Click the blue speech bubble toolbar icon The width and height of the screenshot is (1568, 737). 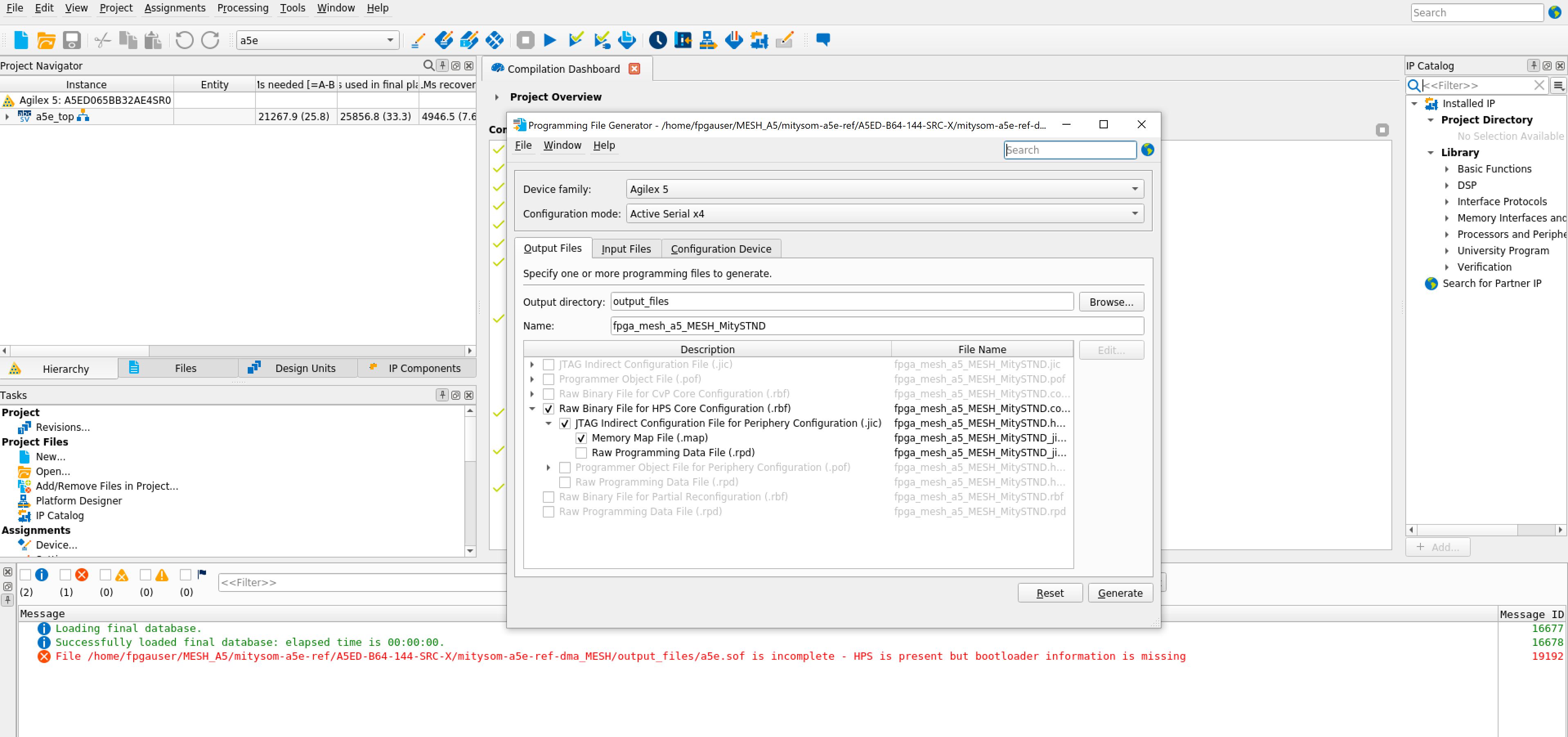coord(823,40)
